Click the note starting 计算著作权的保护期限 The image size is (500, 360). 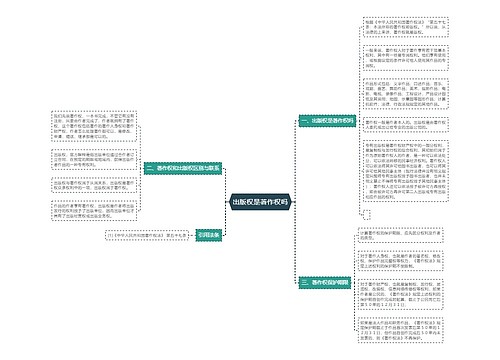click(x=400, y=235)
